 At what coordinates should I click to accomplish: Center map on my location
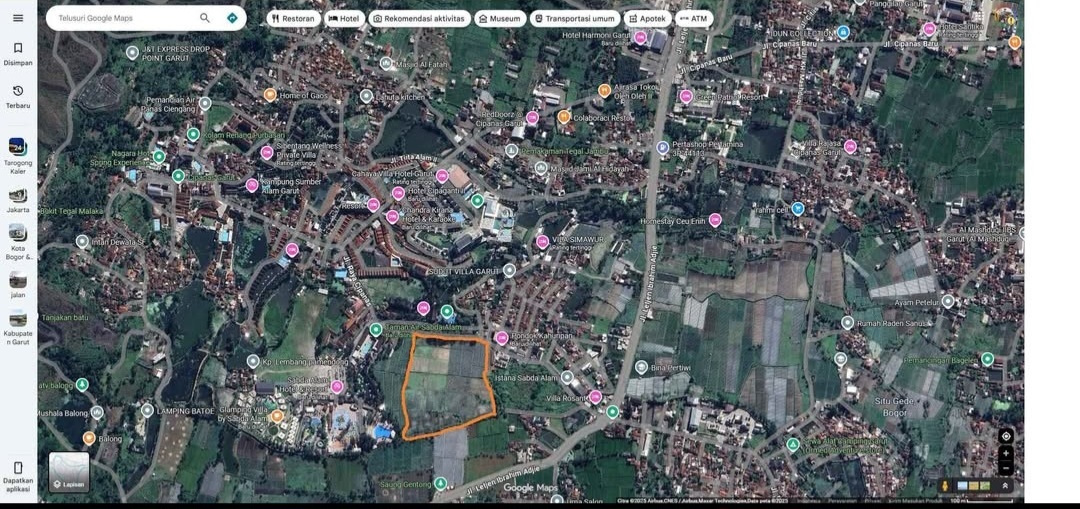pos(1006,436)
